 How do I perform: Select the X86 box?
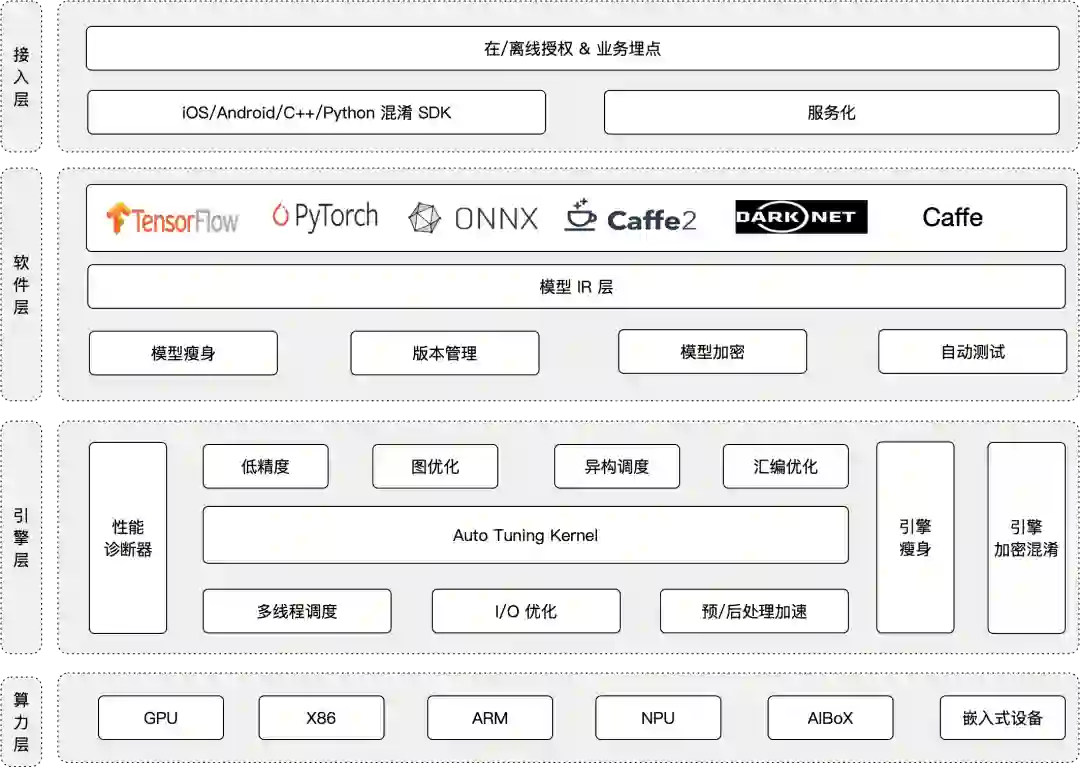321,717
